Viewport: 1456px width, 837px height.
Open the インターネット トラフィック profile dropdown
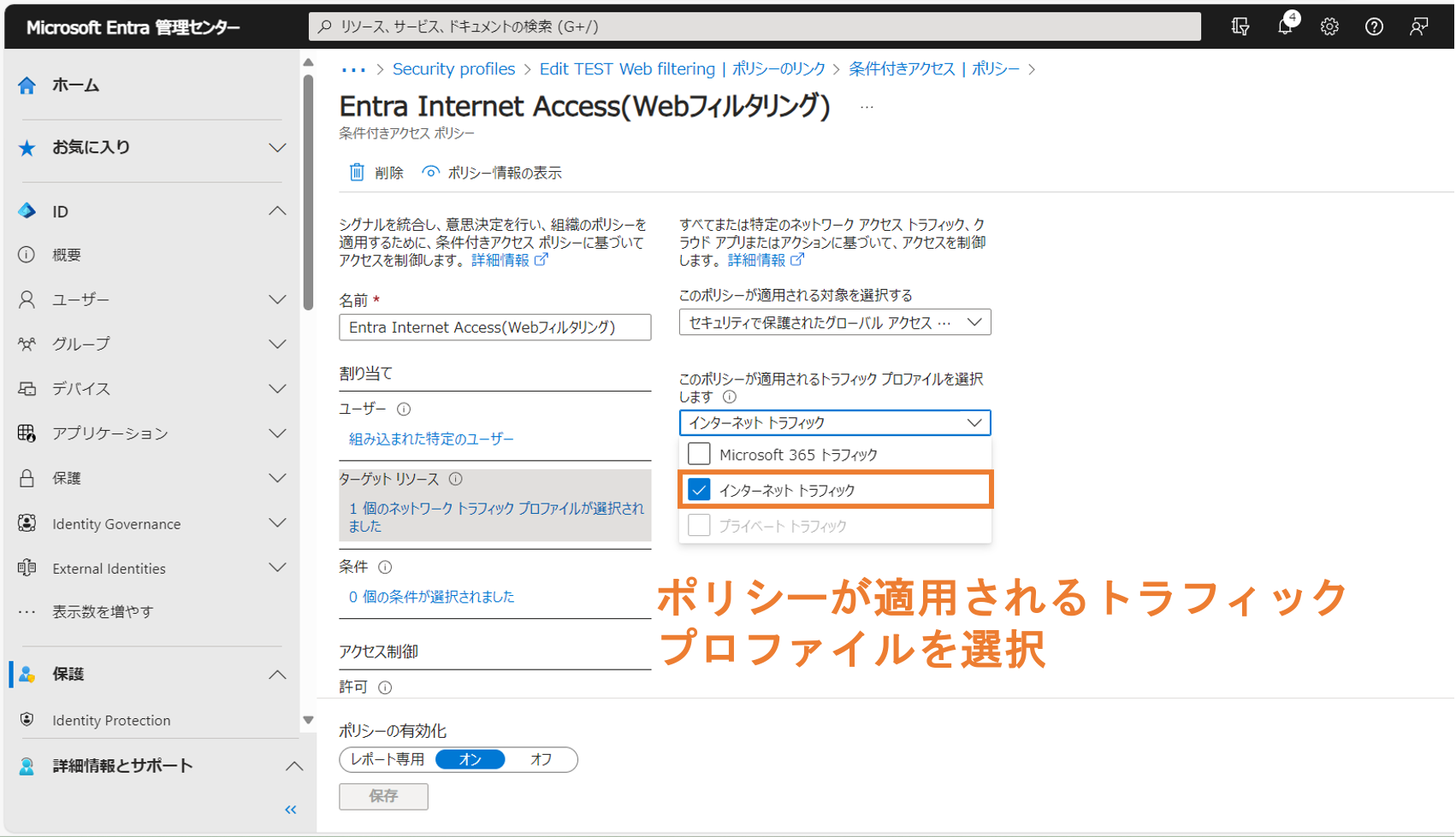tap(835, 422)
